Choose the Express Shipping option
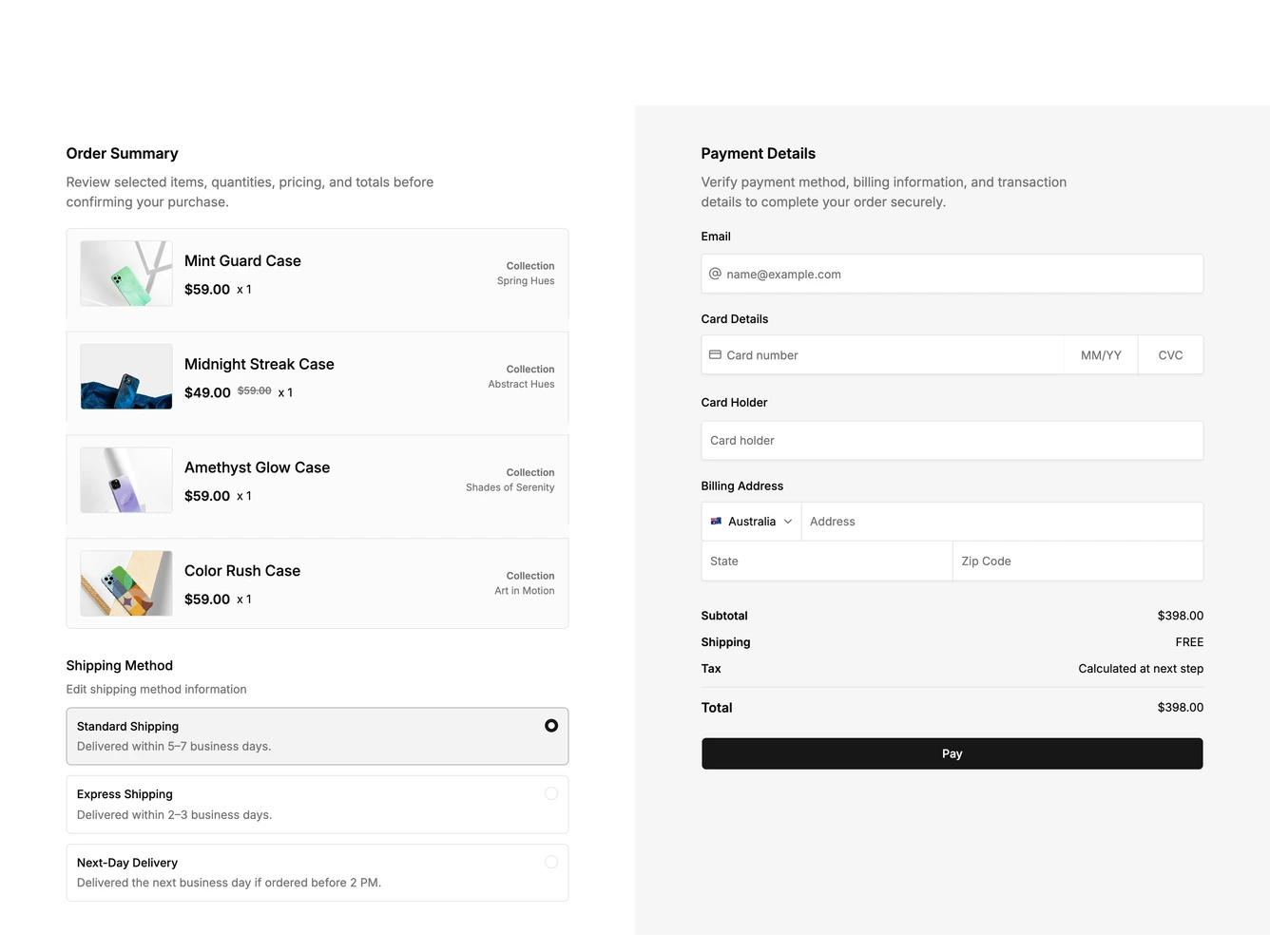The height and width of the screenshot is (952, 1270). (x=317, y=805)
